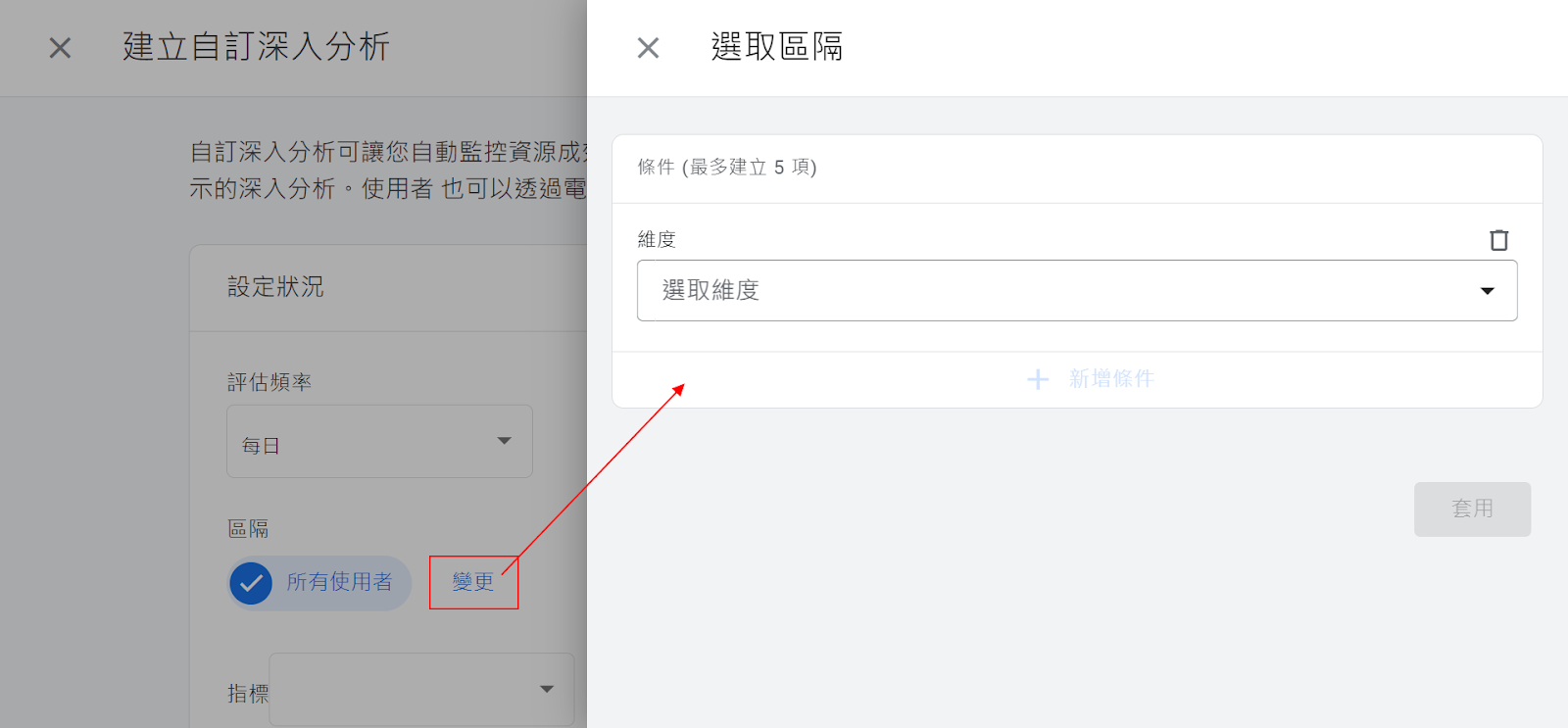Add a new condition via 新增條件
Image resolution: width=1568 pixels, height=728 pixels.
[x=1090, y=379]
